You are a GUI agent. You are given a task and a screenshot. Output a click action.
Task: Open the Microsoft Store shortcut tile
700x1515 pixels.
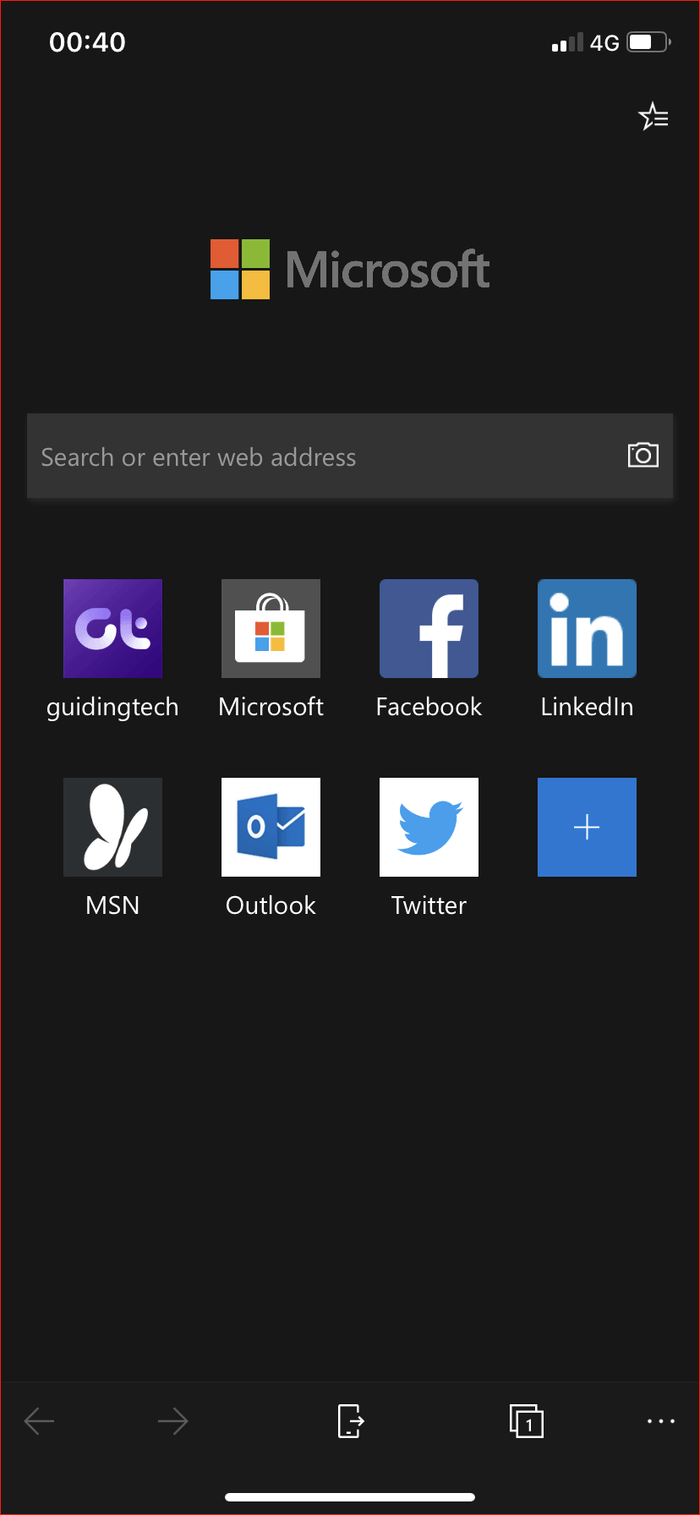click(271, 628)
